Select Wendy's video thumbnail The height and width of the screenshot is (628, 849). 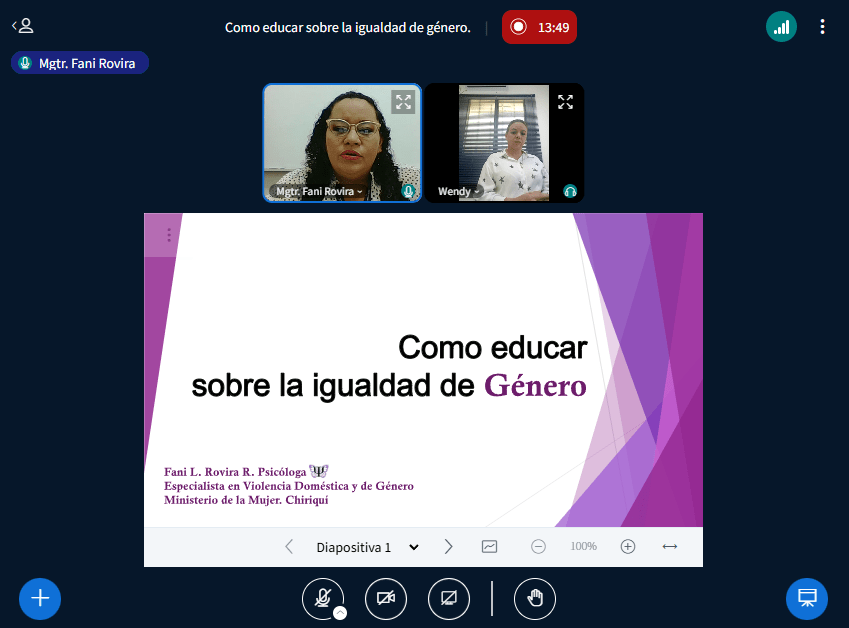pos(504,143)
